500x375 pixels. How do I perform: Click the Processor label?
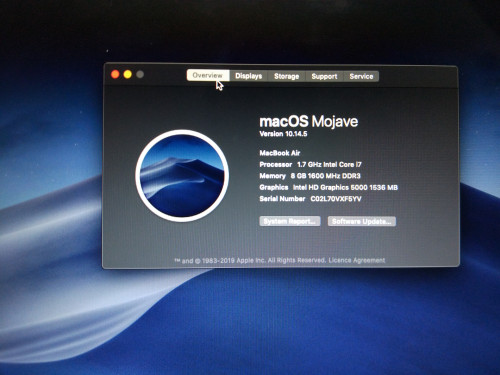coord(276,164)
